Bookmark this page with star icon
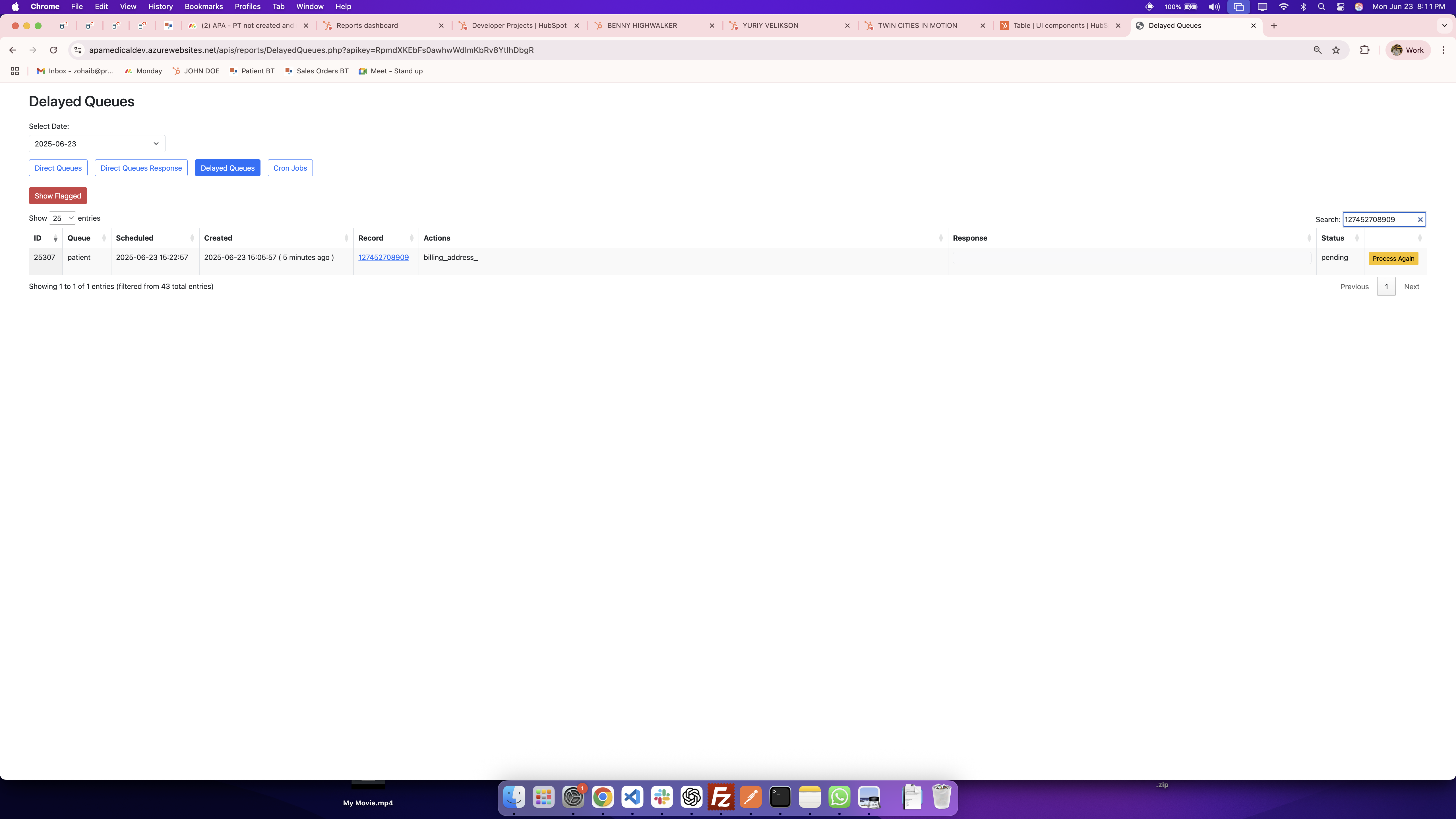 coord(1336,50)
